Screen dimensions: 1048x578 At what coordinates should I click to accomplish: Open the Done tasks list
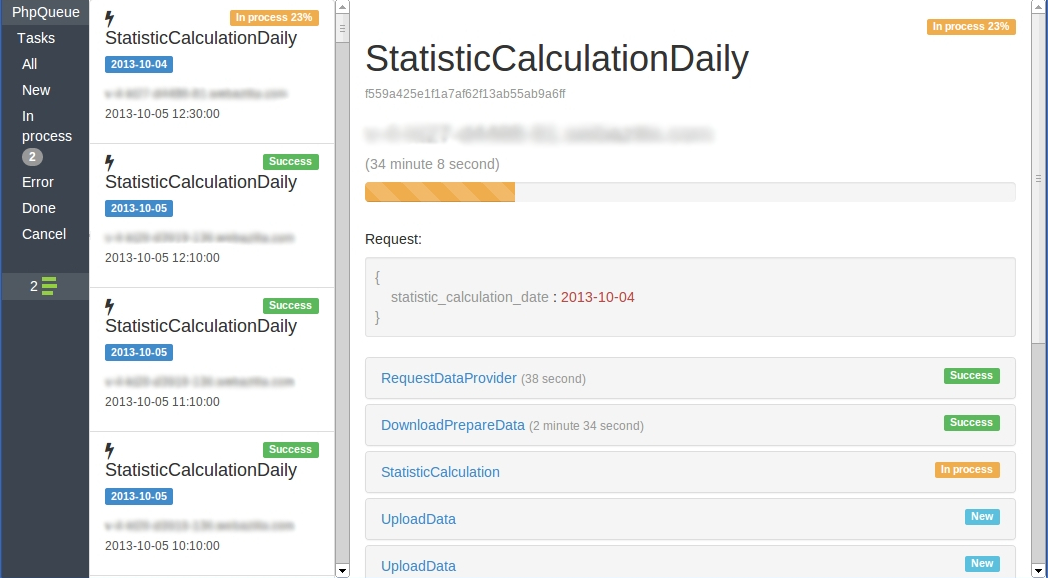(x=39, y=208)
